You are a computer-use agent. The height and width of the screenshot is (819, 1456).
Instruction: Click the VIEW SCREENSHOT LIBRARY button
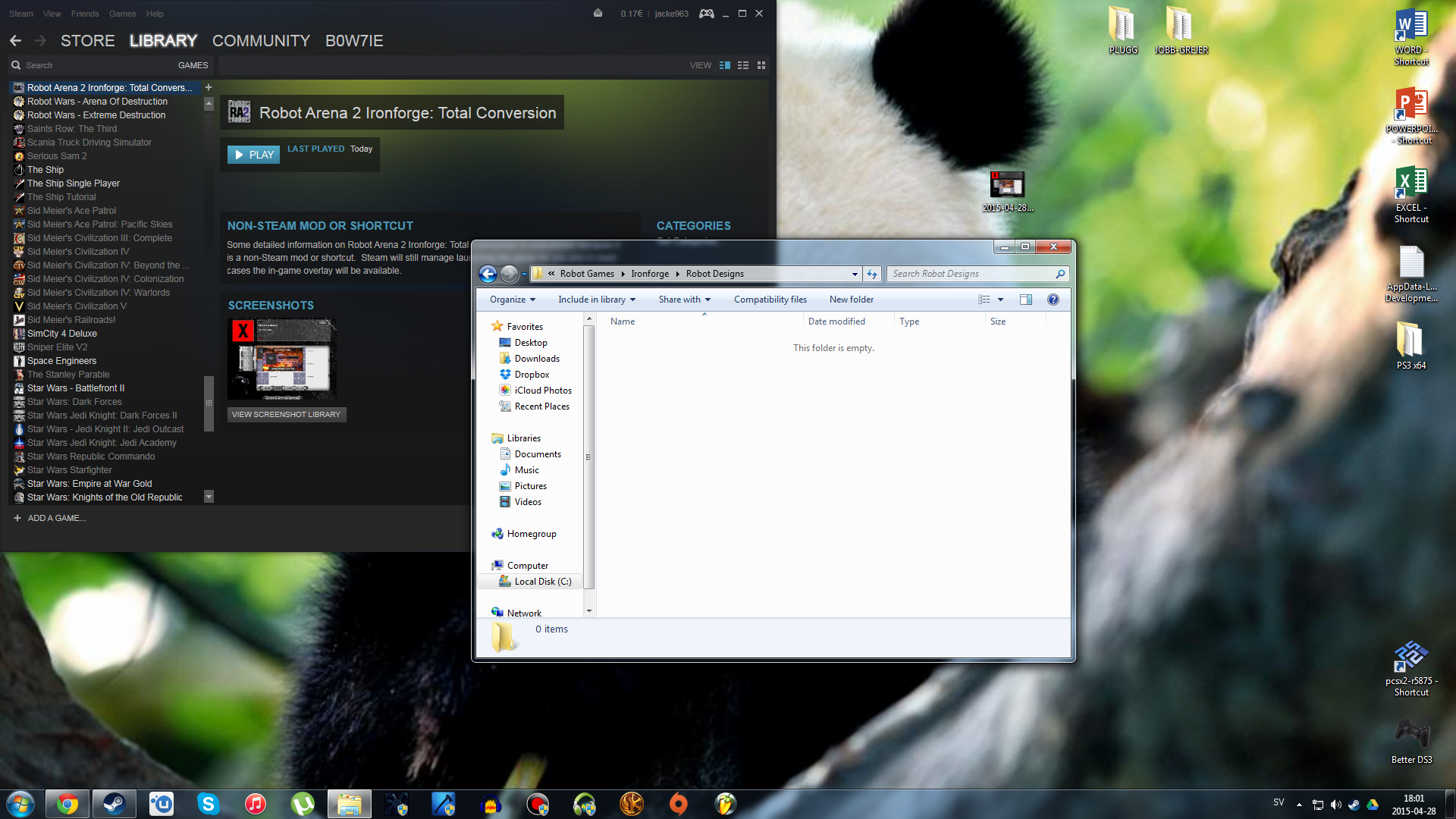(286, 415)
